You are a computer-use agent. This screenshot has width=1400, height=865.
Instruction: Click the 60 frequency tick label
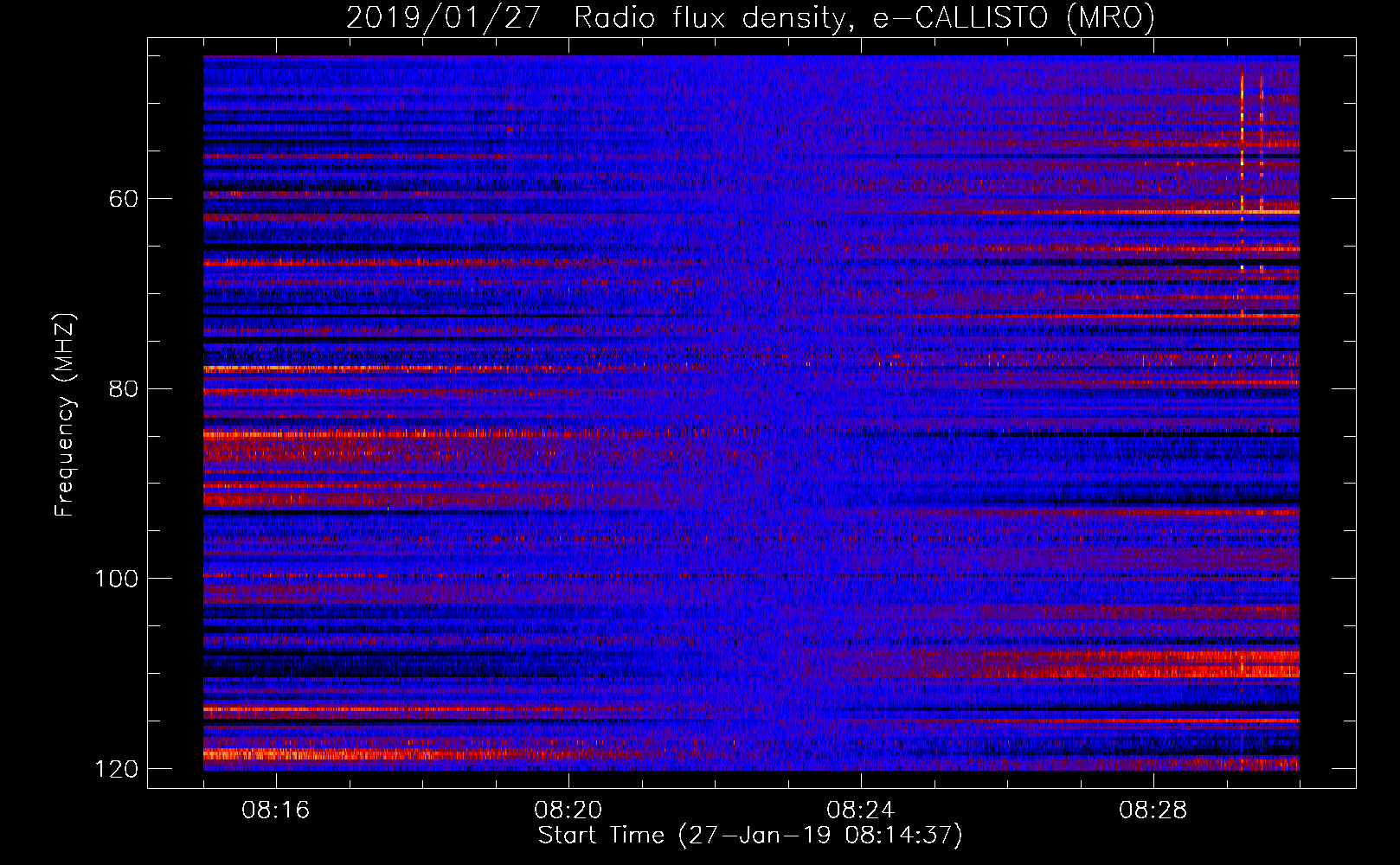[124, 199]
